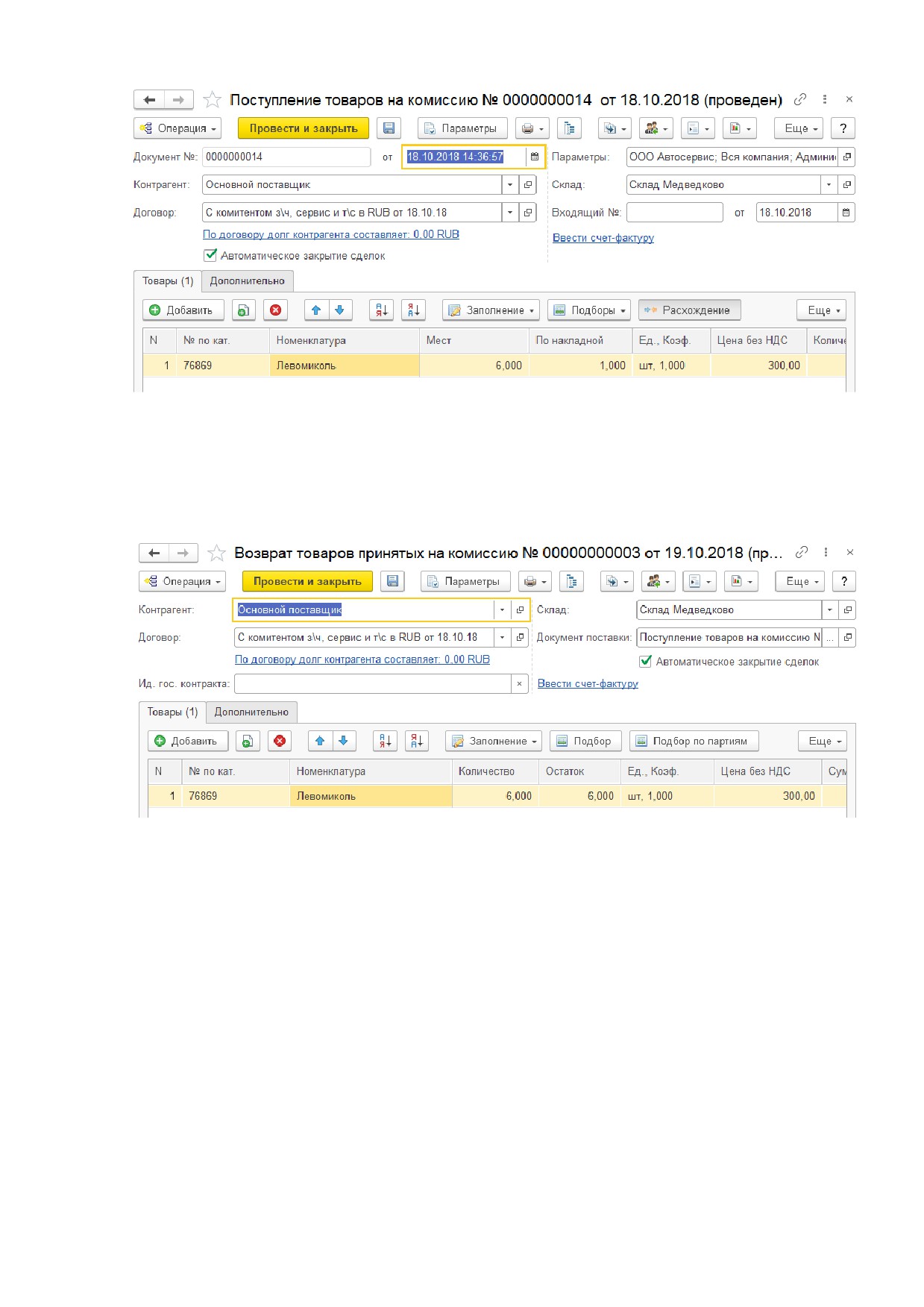Click Ид. гос. контракта input field
This screenshot has width=924, height=1307.
coord(373,684)
